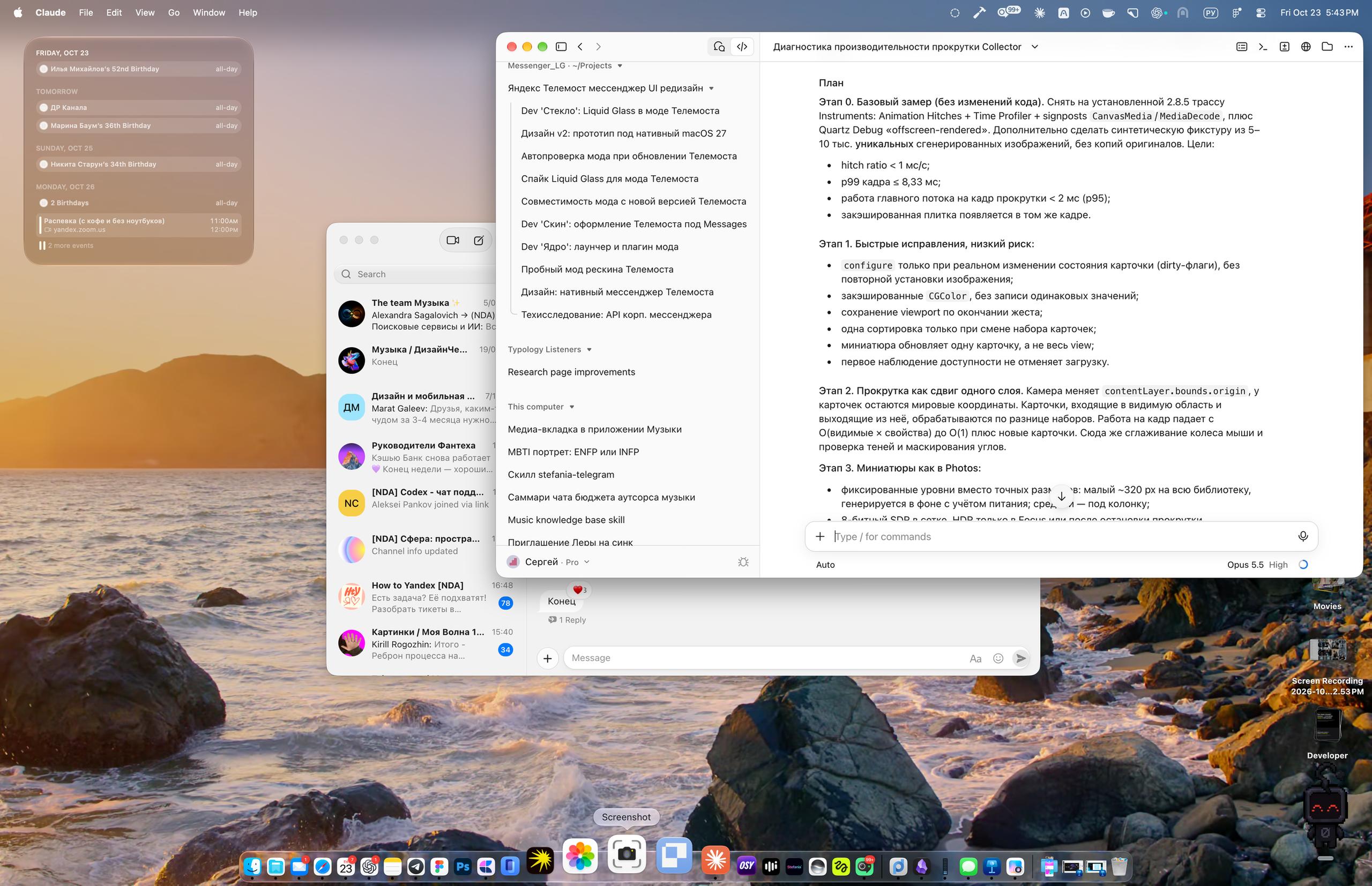Open session Скилл stefania-telegram
Image resolution: width=1372 pixels, height=886 pixels.
561,475
